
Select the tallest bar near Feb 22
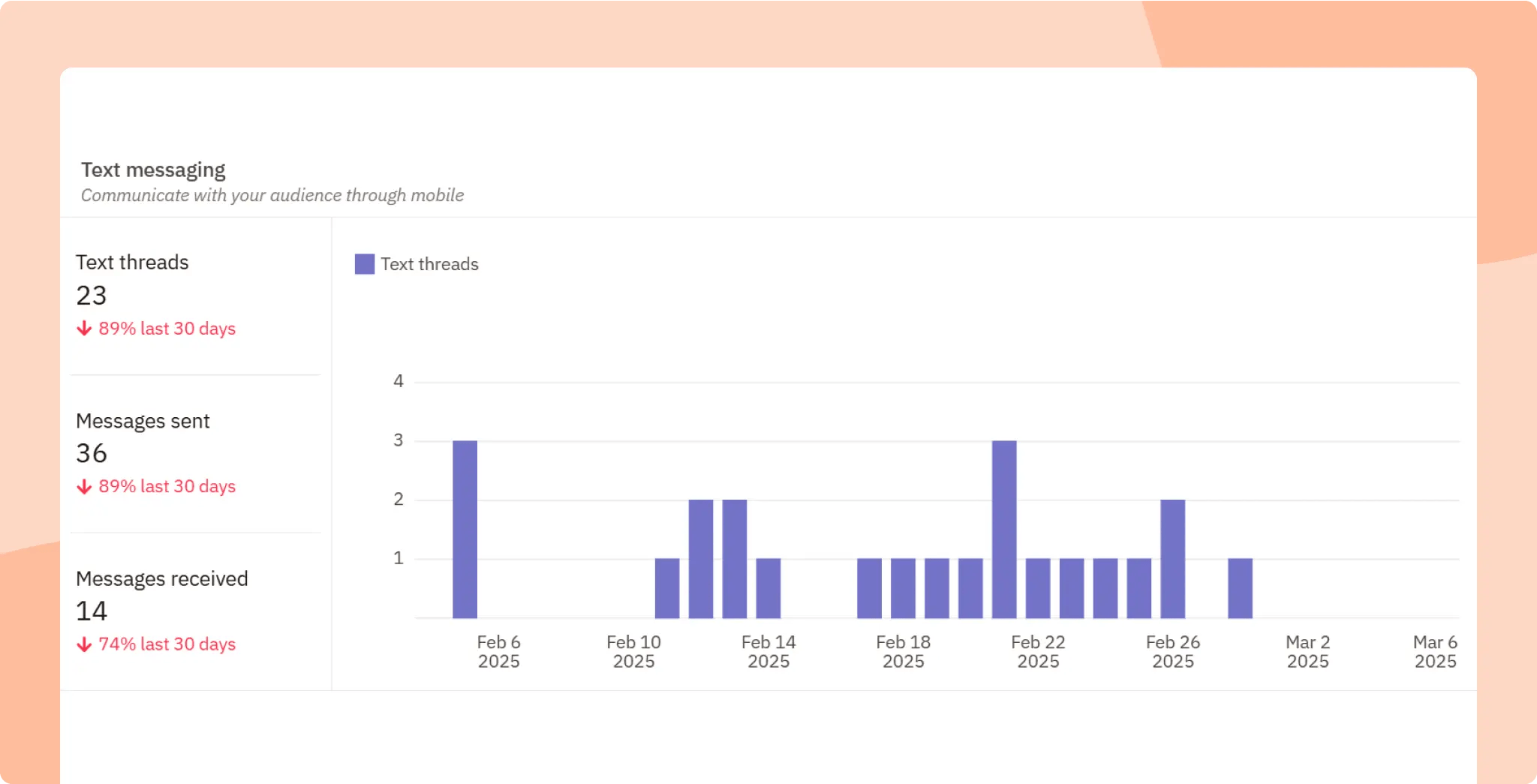coord(1005,525)
